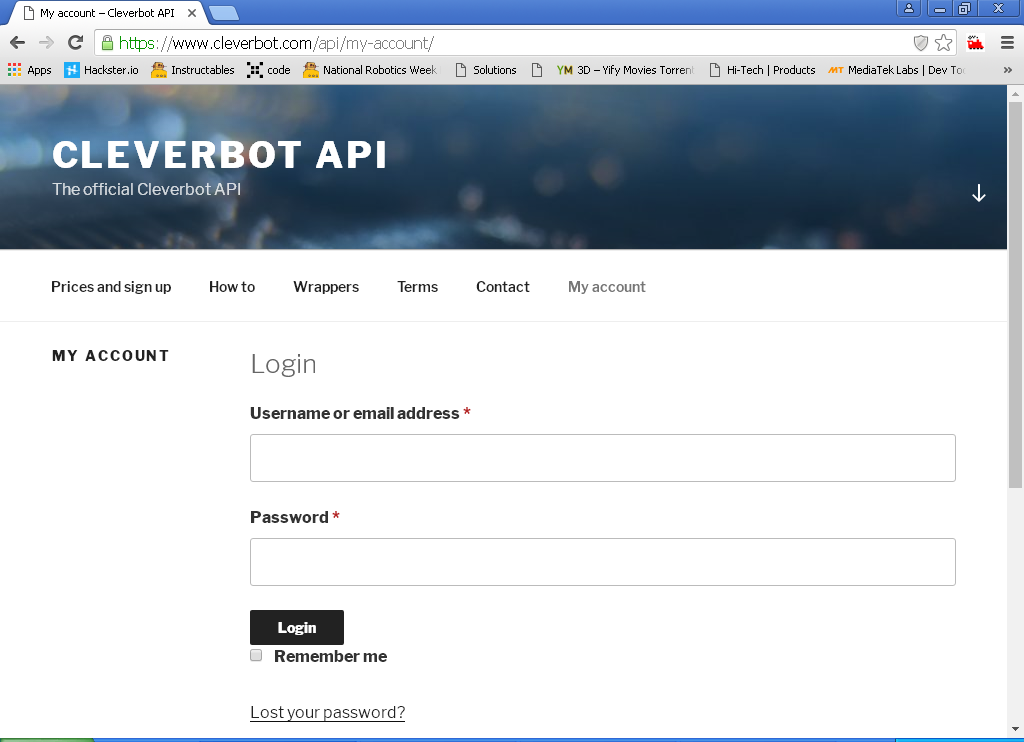Close the My account tab
The height and width of the screenshot is (742, 1024).
pyautogui.click(x=192, y=13)
